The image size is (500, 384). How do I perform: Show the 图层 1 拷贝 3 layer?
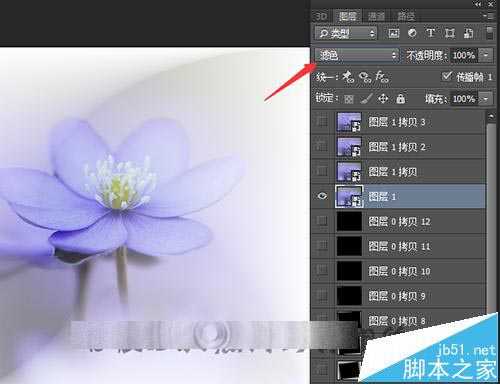click(x=322, y=121)
